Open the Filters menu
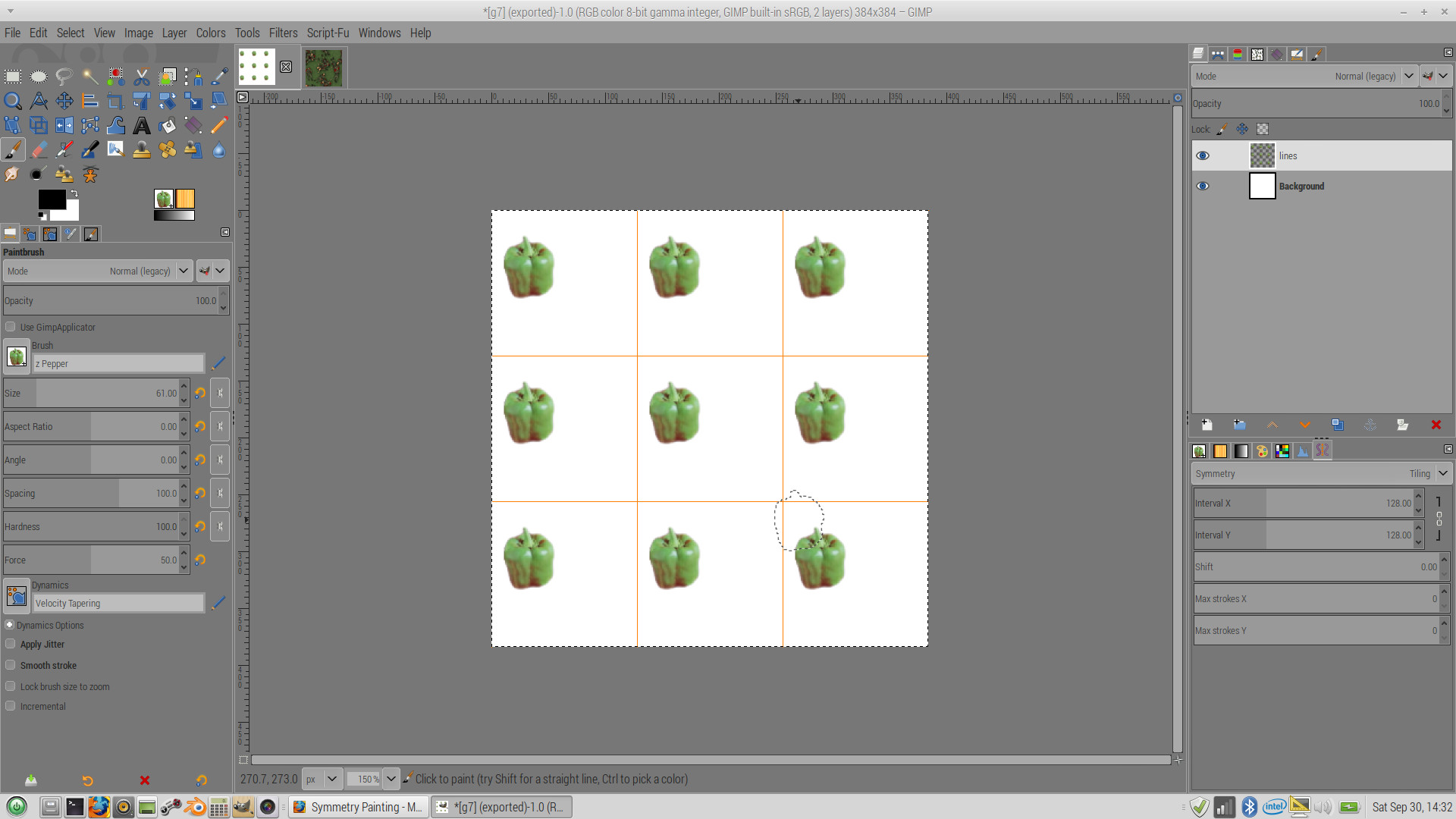 [x=283, y=33]
